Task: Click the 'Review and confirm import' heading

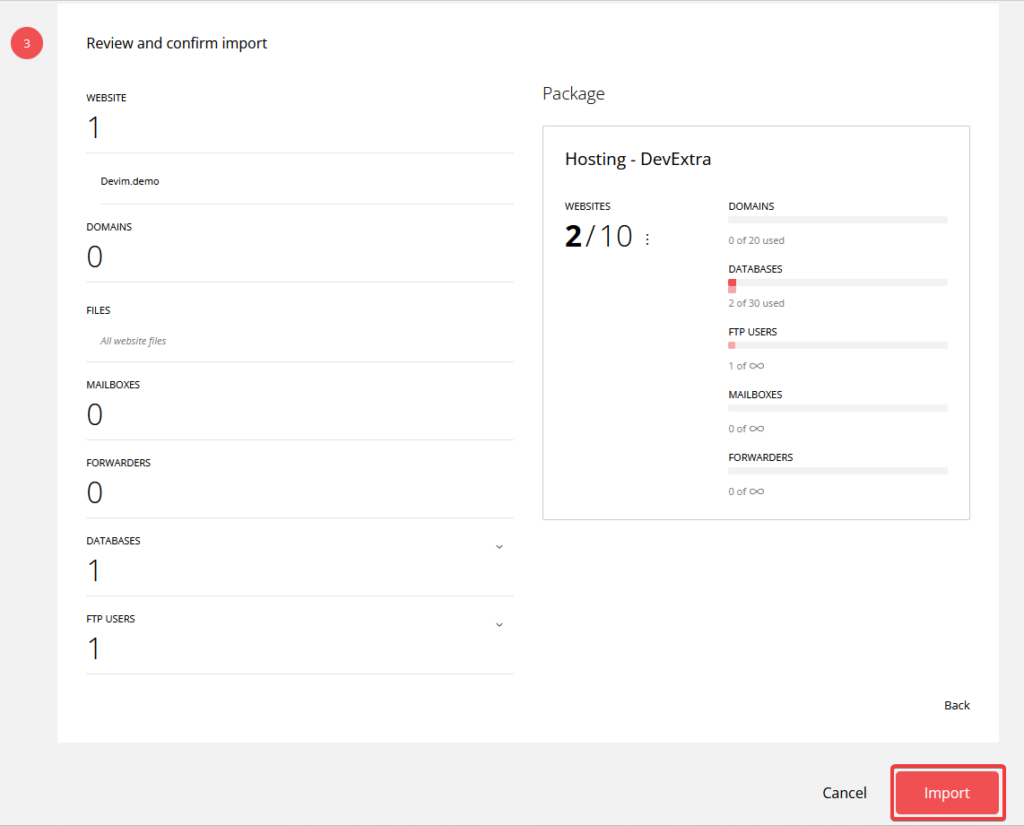Action: pos(177,43)
